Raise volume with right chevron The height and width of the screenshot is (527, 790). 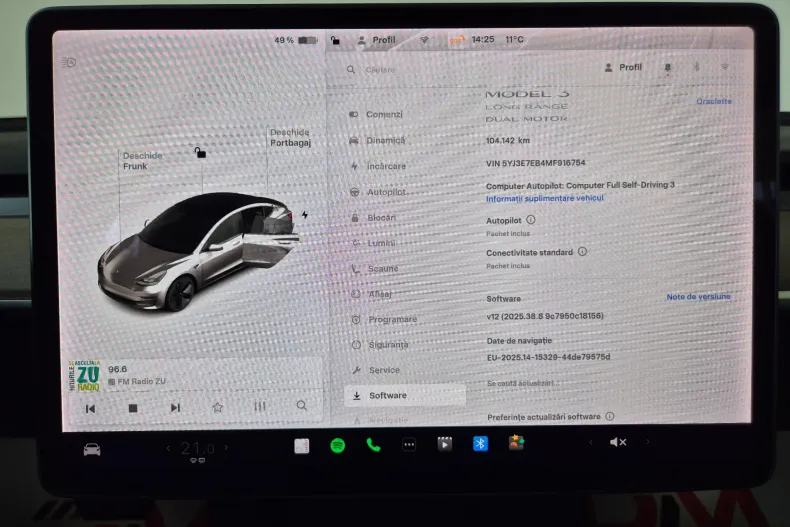click(x=648, y=442)
